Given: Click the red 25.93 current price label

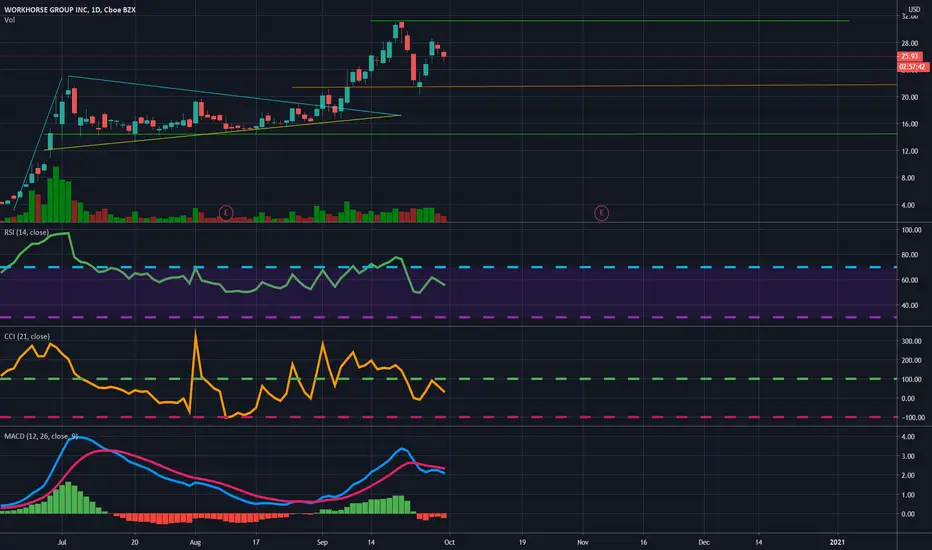Looking at the screenshot, I should (910, 56).
